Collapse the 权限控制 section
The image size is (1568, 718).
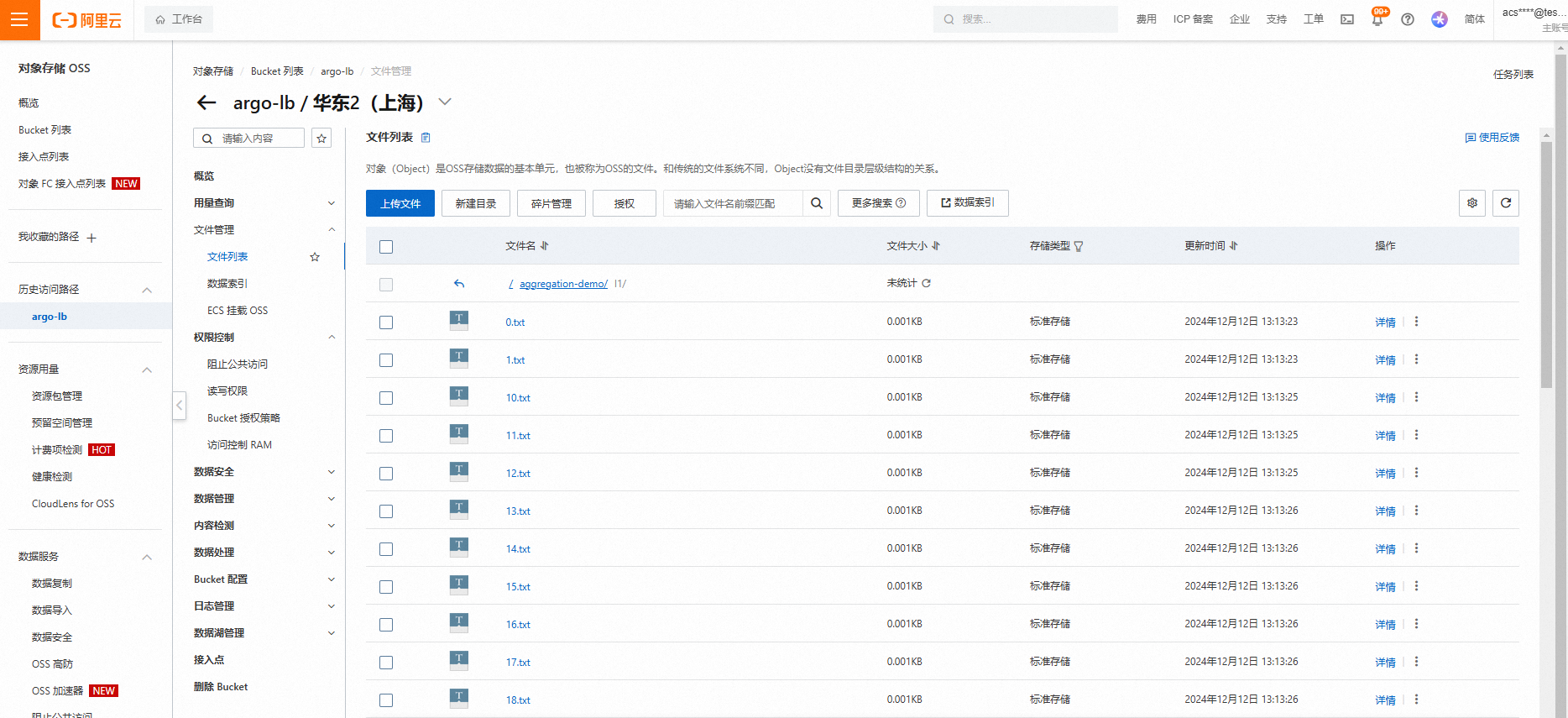point(332,338)
